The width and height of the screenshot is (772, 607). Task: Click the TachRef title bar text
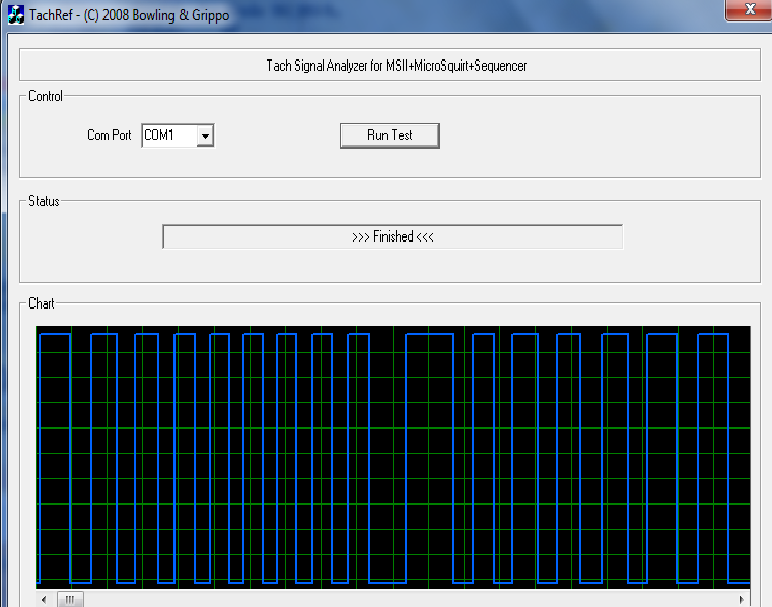tap(129, 15)
